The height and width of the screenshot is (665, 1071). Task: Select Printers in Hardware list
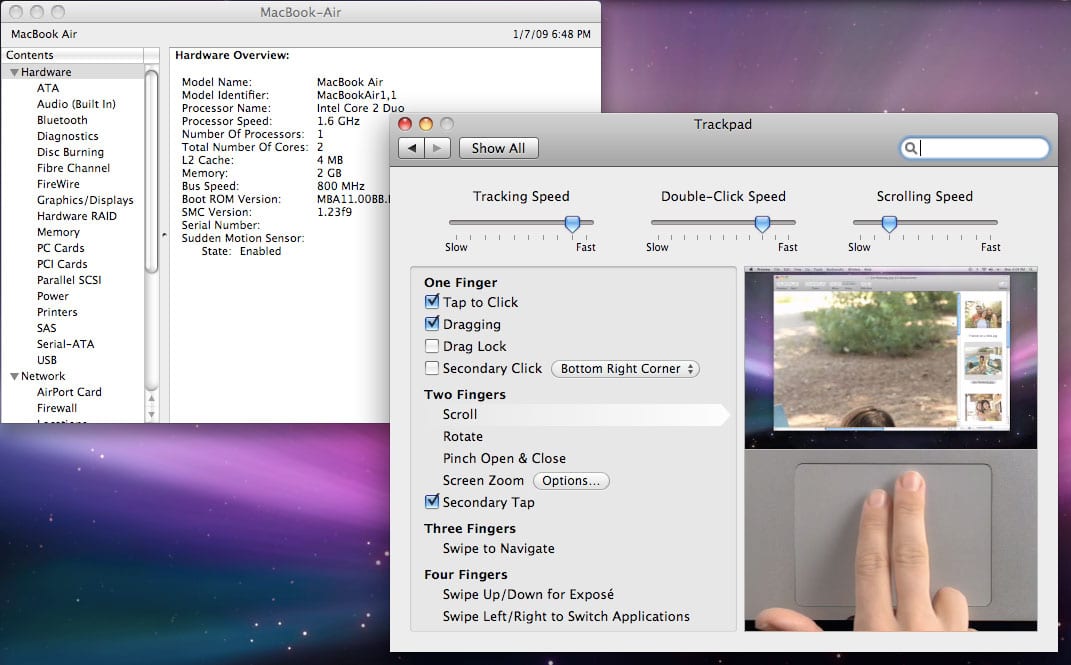pos(57,312)
